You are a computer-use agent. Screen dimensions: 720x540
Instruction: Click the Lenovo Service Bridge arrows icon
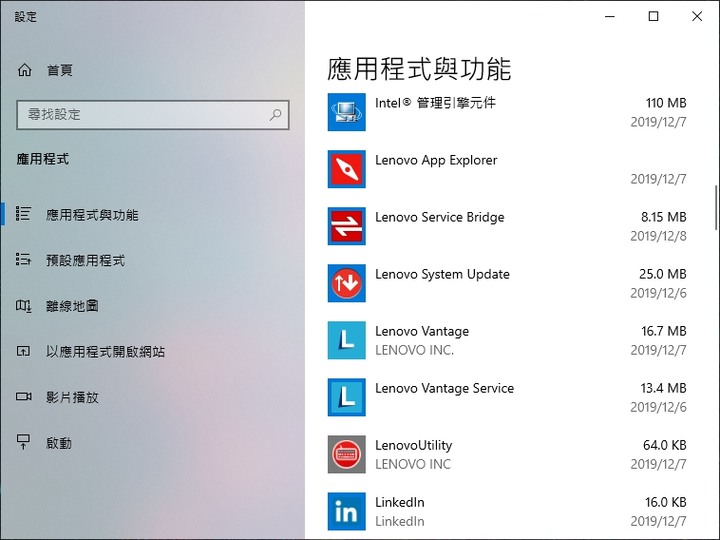point(347,226)
